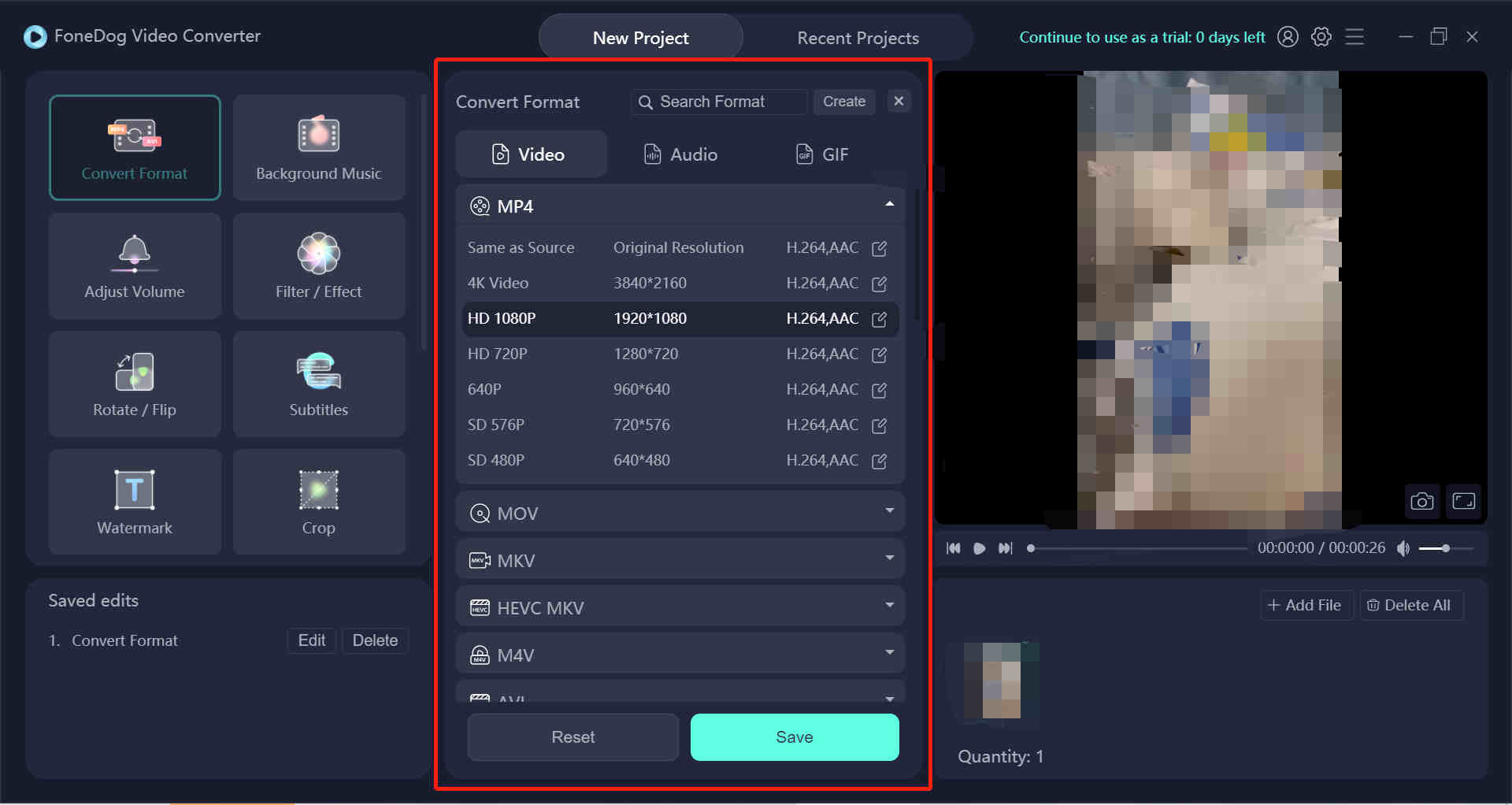Mute the video with the speaker icon
Screen dimensions: 1512x805
tap(1403, 548)
